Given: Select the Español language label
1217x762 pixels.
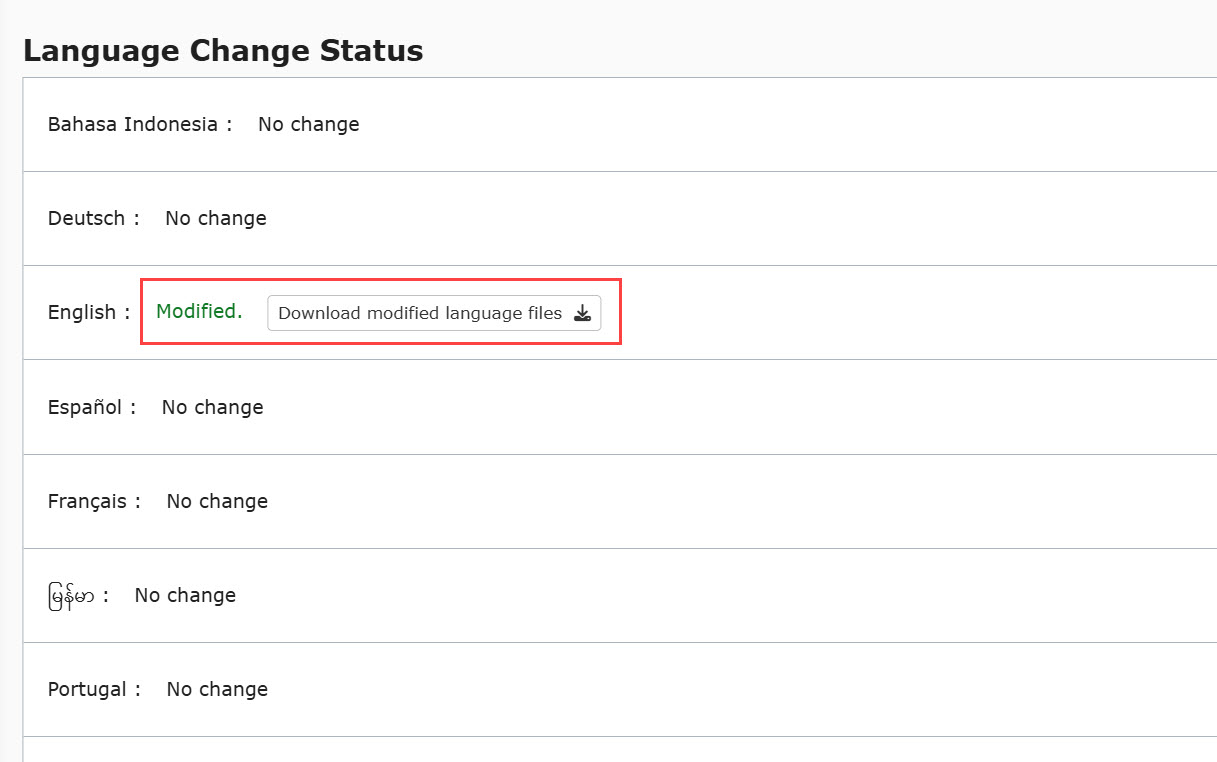Looking at the screenshot, I should point(85,407).
